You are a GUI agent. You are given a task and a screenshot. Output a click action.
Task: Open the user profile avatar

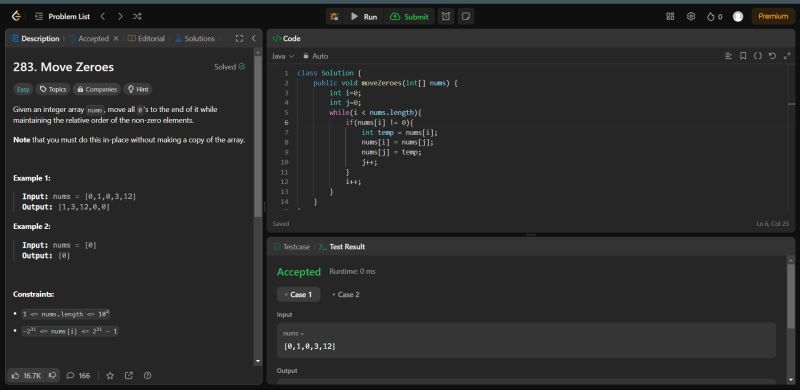738,16
